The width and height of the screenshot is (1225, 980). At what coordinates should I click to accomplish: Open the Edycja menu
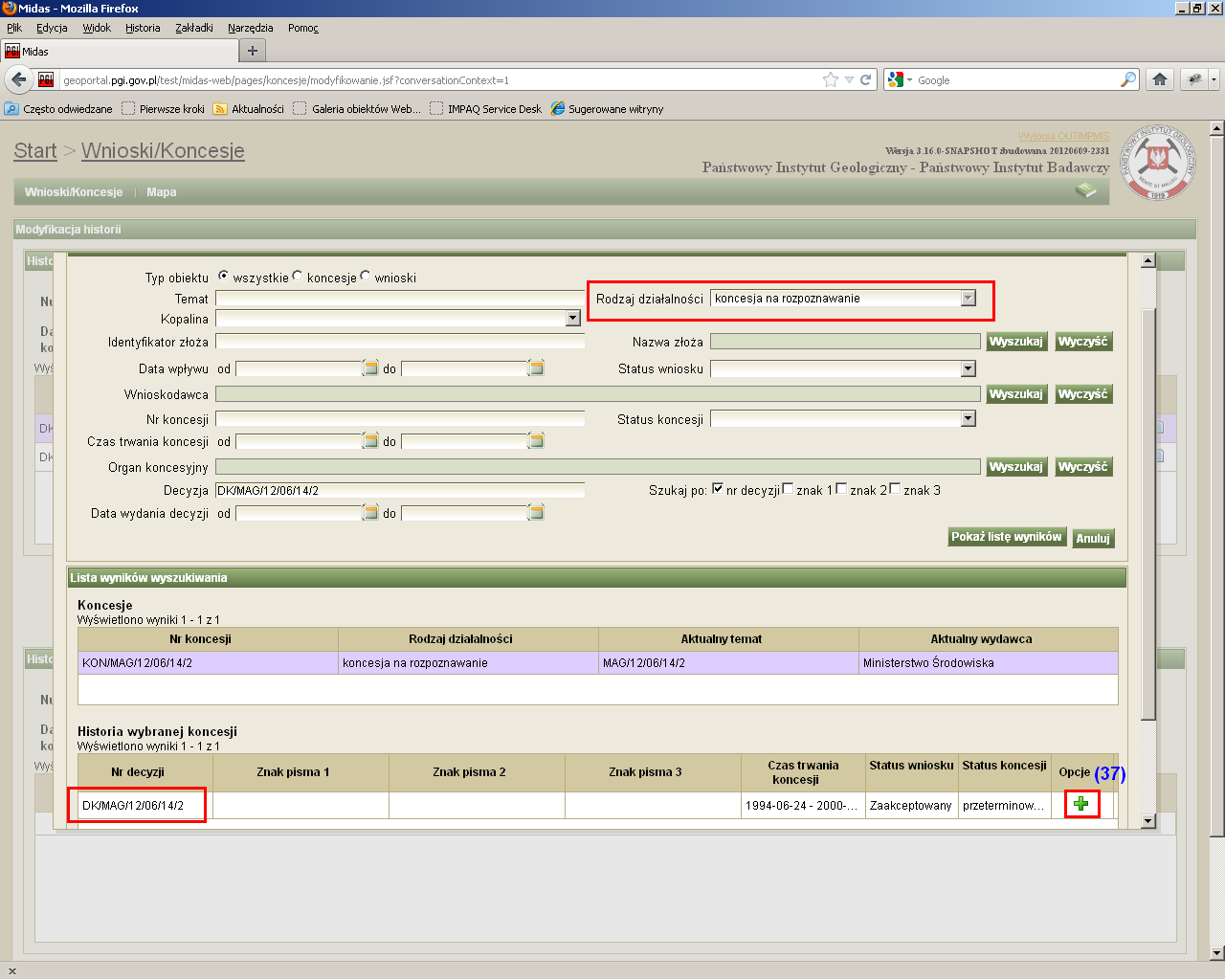[52, 28]
